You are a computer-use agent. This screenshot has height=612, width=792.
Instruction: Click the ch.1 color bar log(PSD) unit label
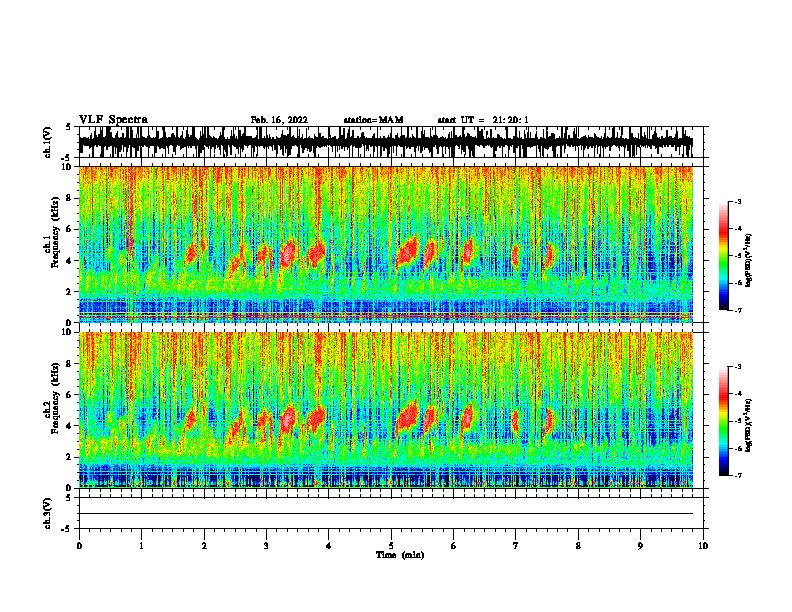749,260
